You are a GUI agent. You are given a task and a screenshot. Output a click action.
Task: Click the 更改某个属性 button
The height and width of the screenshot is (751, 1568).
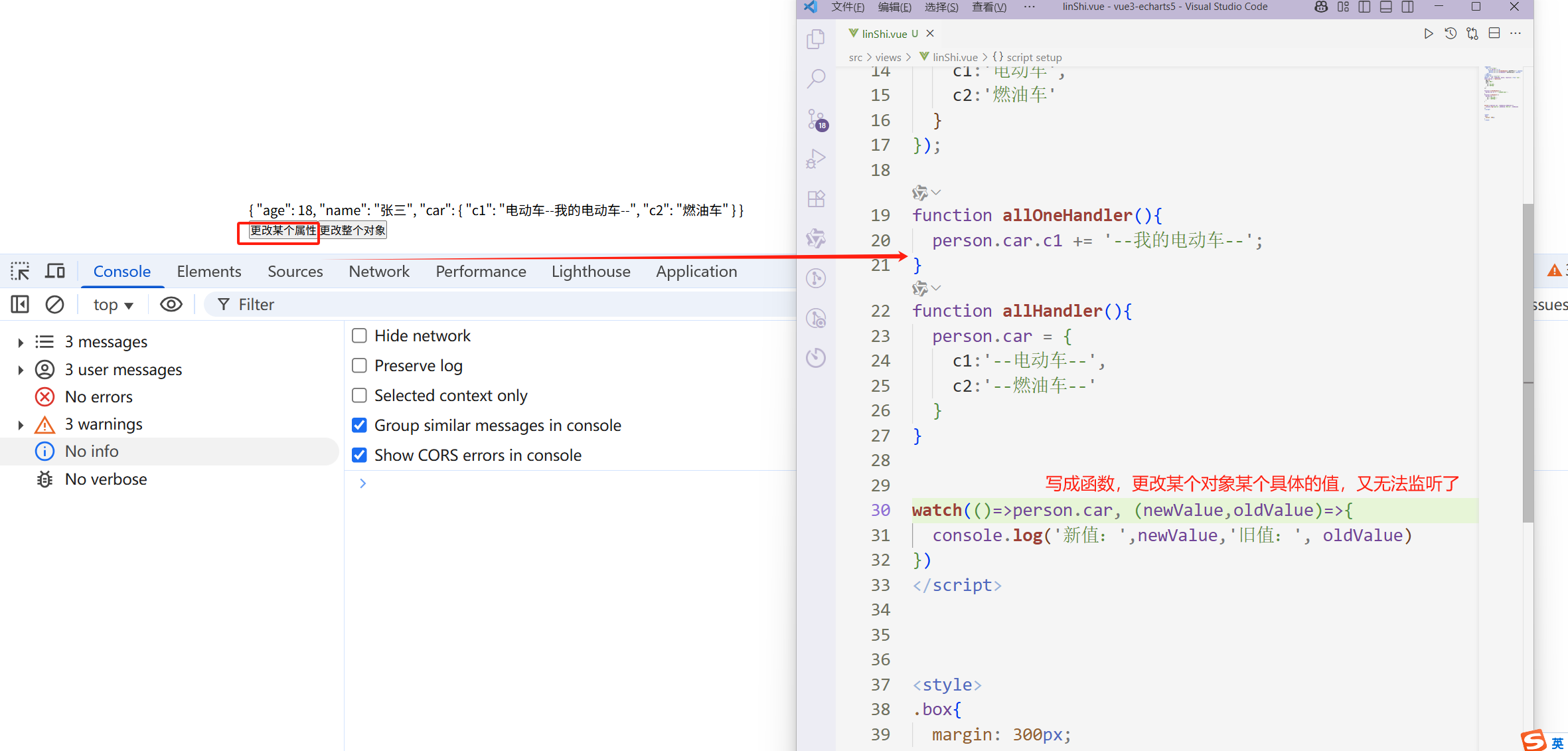[x=283, y=230]
